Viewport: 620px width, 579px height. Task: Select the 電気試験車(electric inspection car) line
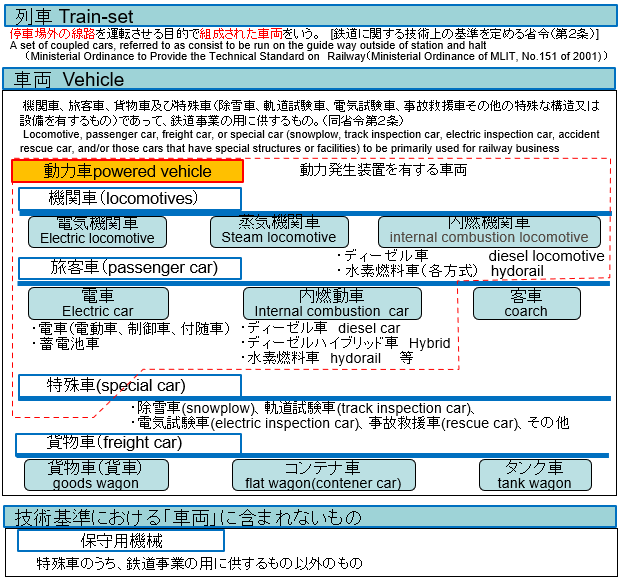(350, 423)
